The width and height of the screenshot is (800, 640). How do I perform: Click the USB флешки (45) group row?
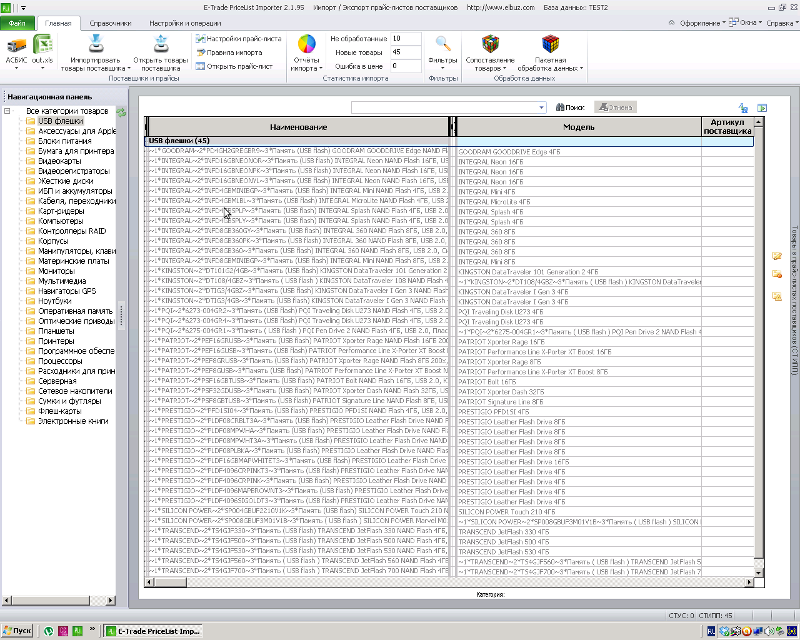pos(449,141)
